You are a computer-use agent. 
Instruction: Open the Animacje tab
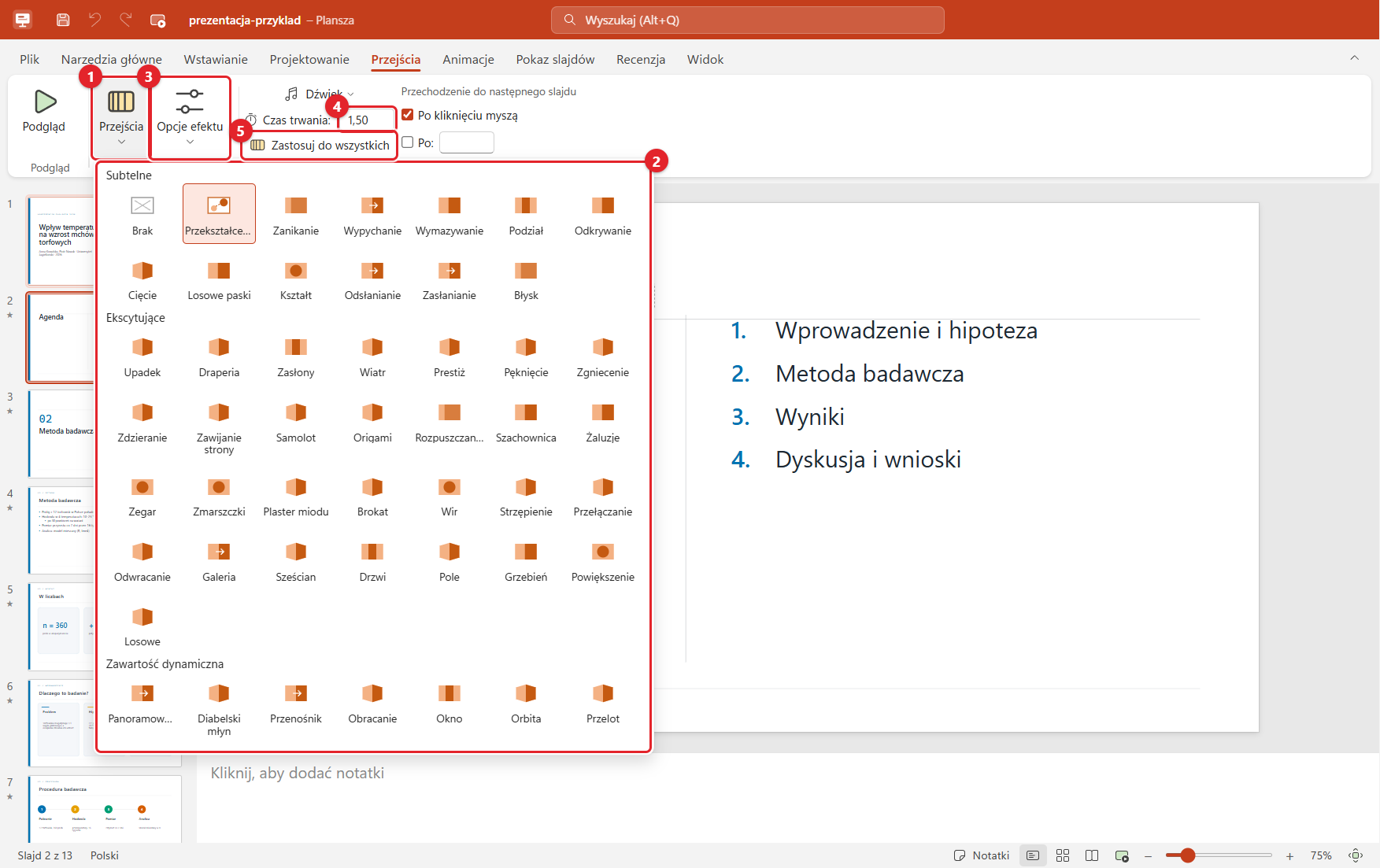[468, 59]
